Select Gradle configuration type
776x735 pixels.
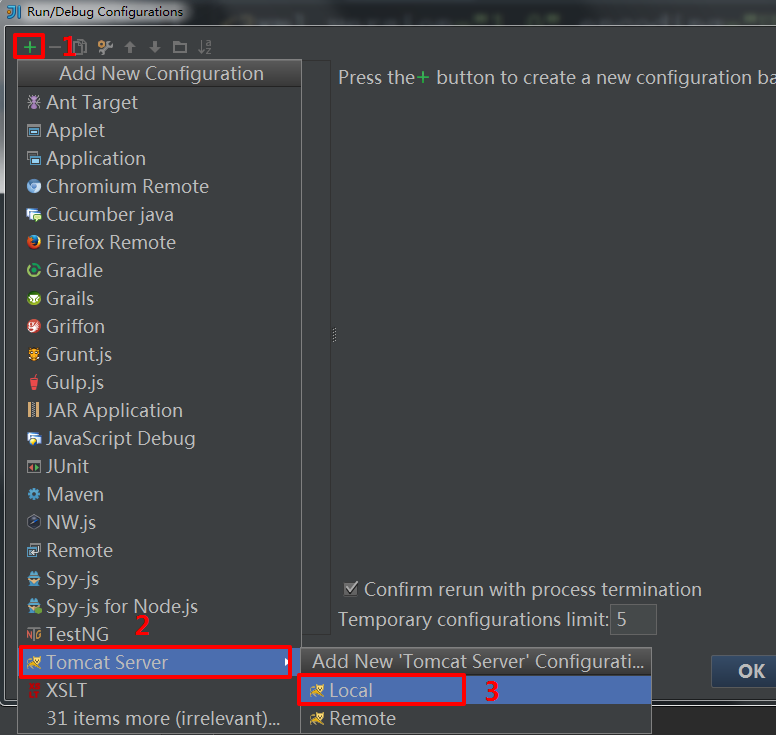pyautogui.click(x=159, y=270)
